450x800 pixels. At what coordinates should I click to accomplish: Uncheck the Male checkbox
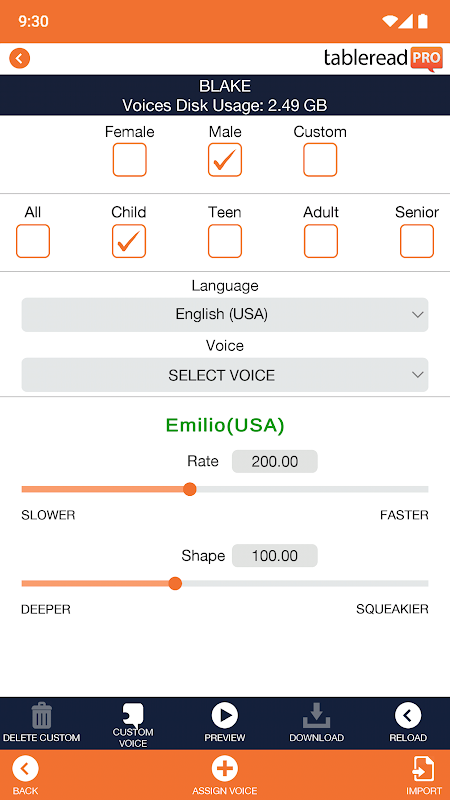point(224,160)
